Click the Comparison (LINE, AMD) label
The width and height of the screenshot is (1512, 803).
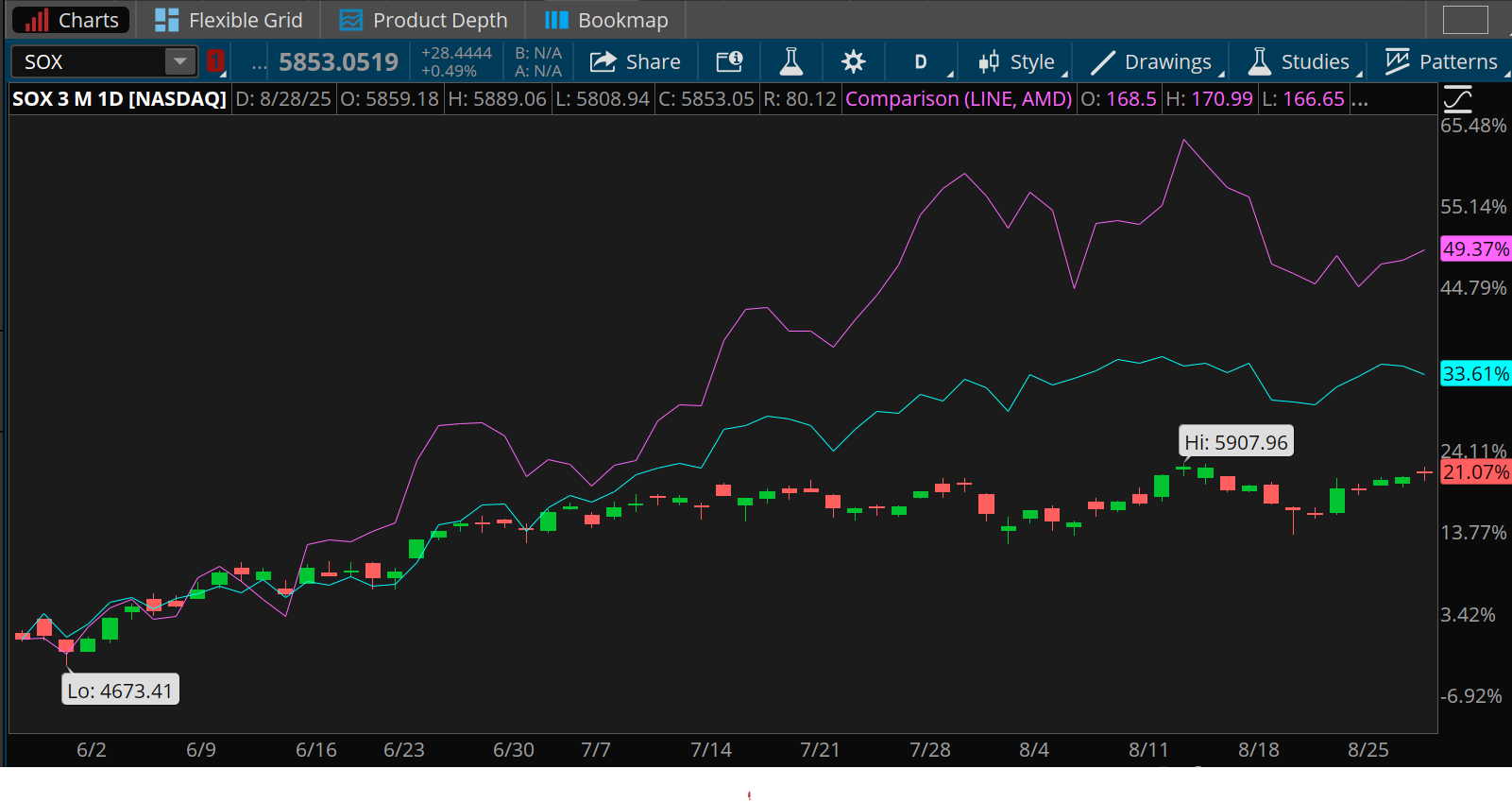tap(959, 98)
